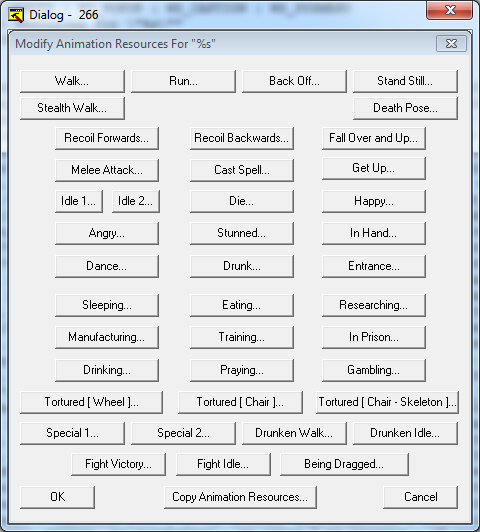
Task: Close the outer Dialog 266 window
Action: click(x=449, y=10)
